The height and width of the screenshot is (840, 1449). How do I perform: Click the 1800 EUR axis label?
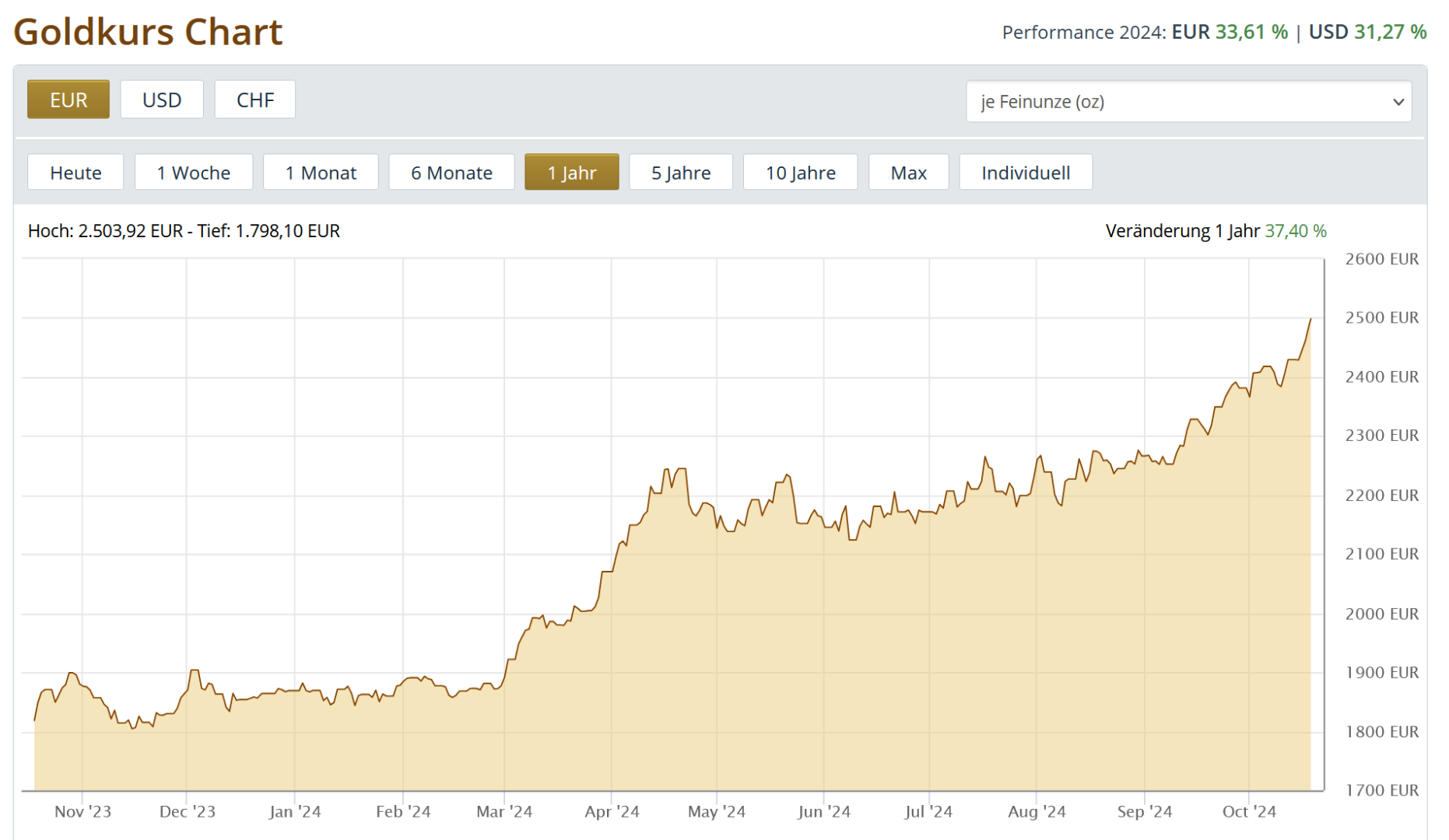(x=1382, y=731)
